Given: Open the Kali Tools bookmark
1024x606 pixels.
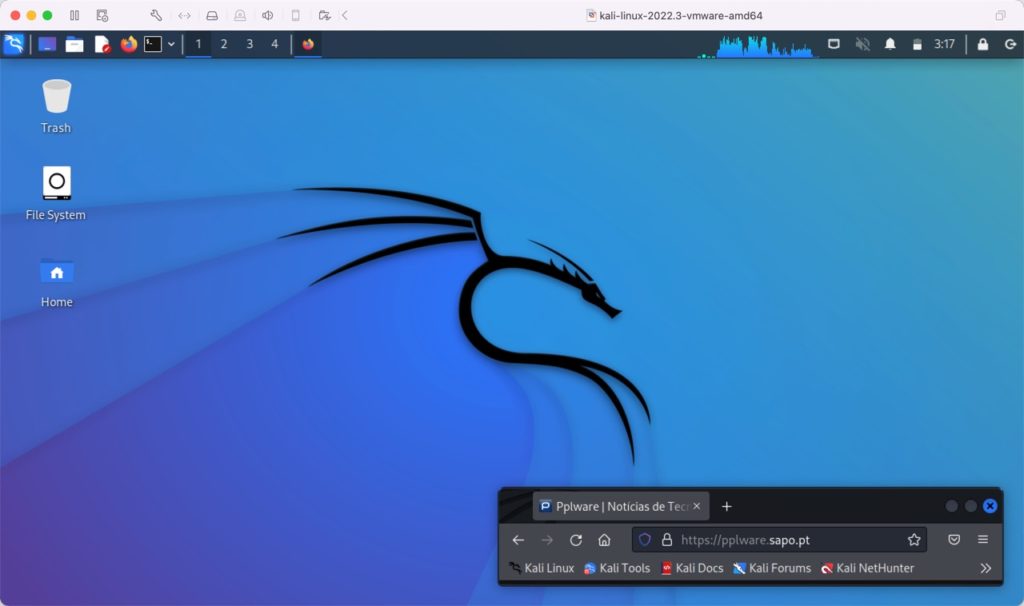Looking at the screenshot, I should coord(617,568).
